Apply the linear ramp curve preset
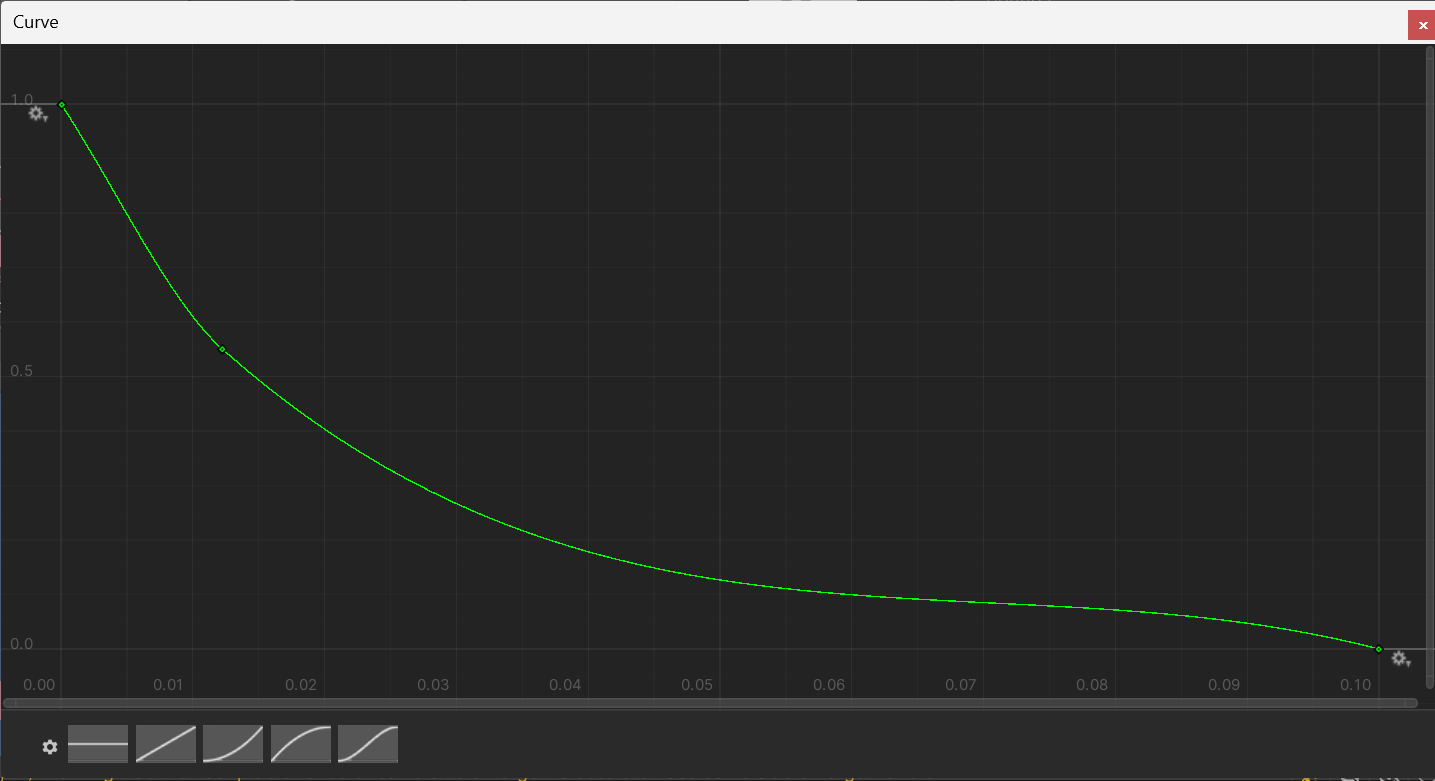The image size is (1435, 781). (166, 745)
